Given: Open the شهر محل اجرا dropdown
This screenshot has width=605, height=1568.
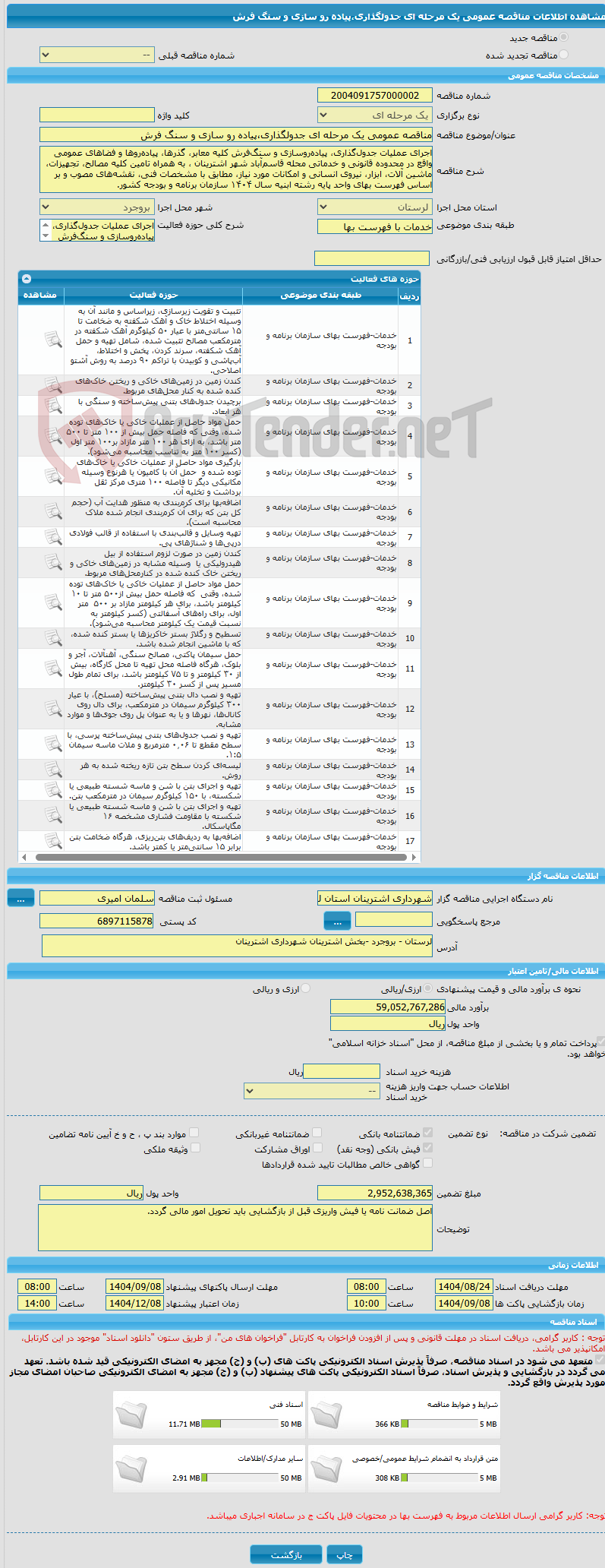Looking at the screenshot, I should coord(96,207).
